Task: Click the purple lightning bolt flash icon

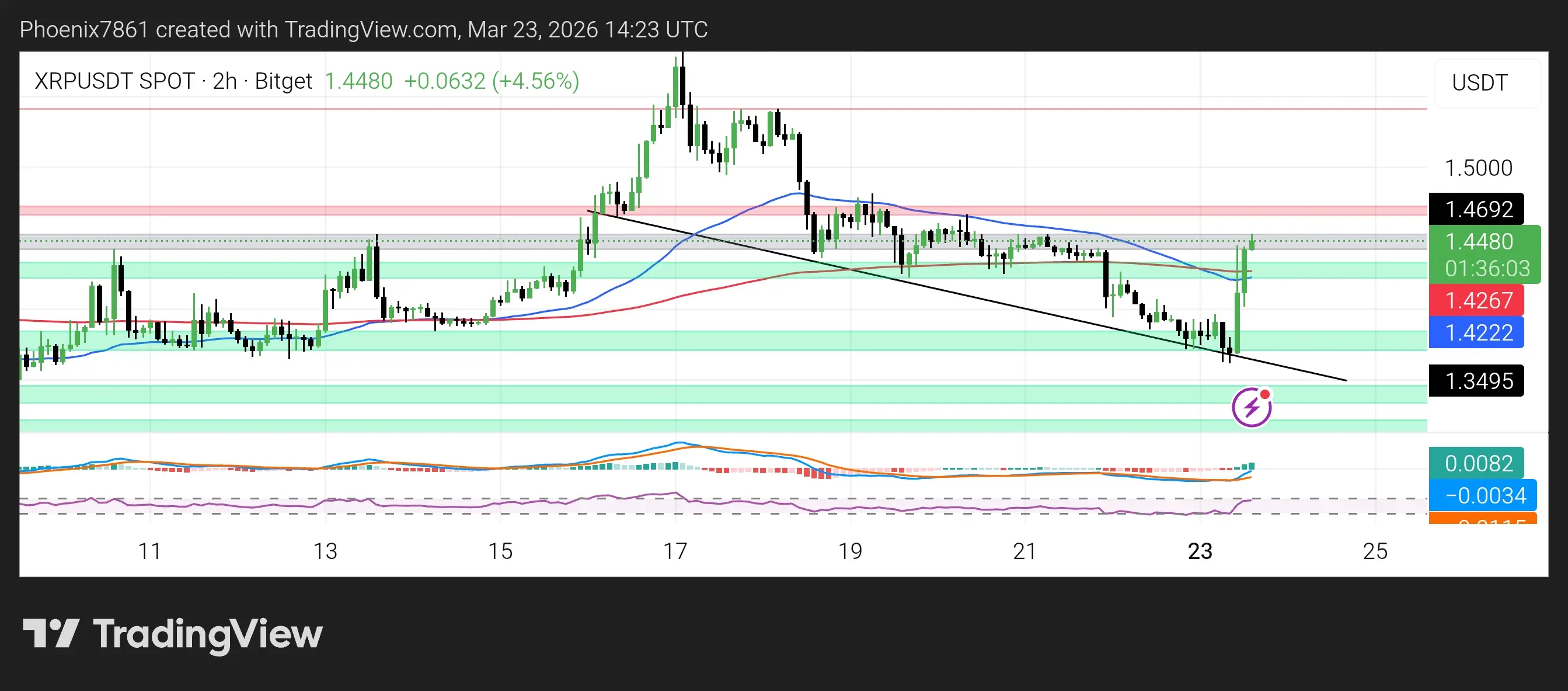Action: [x=1251, y=407]
